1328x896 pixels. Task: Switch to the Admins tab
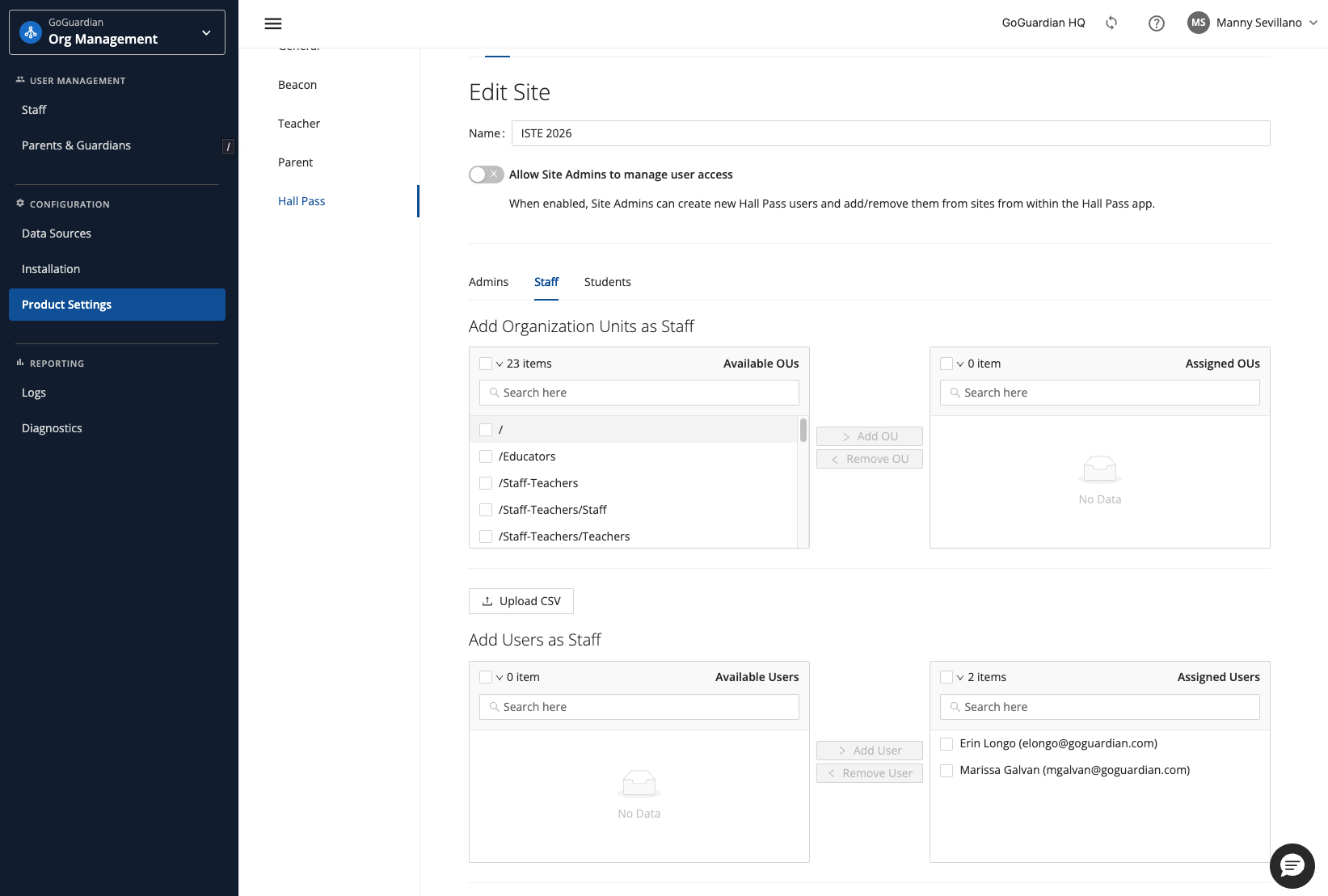[x=488, y=282]
